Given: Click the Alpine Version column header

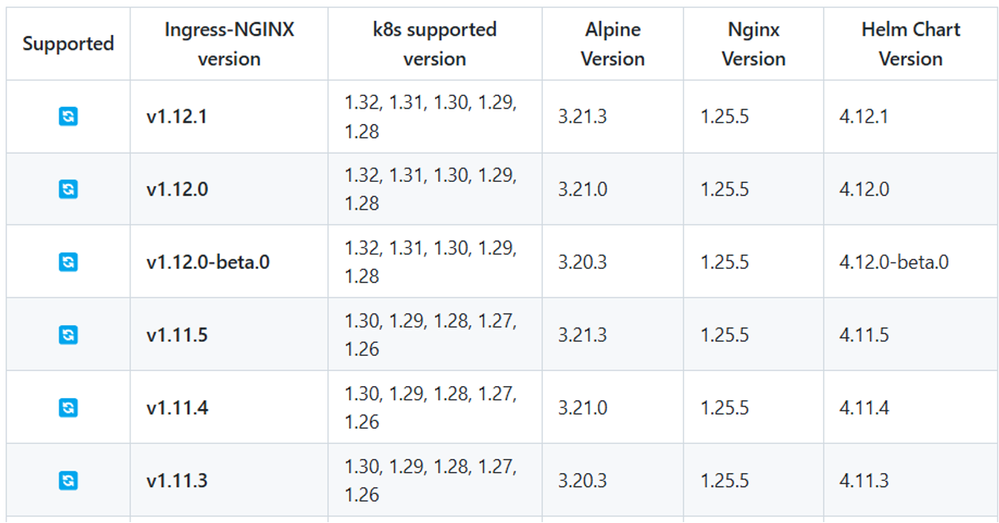Looking at the screenshot, I should [x=612, y=44].
